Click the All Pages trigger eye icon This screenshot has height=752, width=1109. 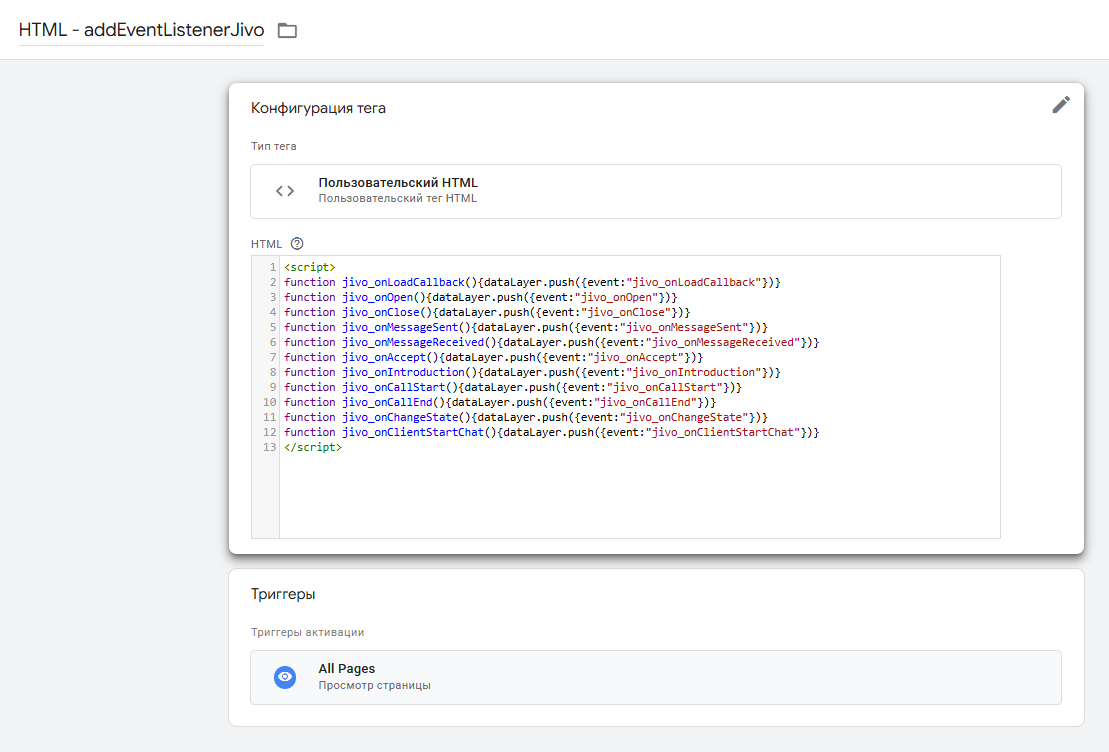(x=285, y=677)
